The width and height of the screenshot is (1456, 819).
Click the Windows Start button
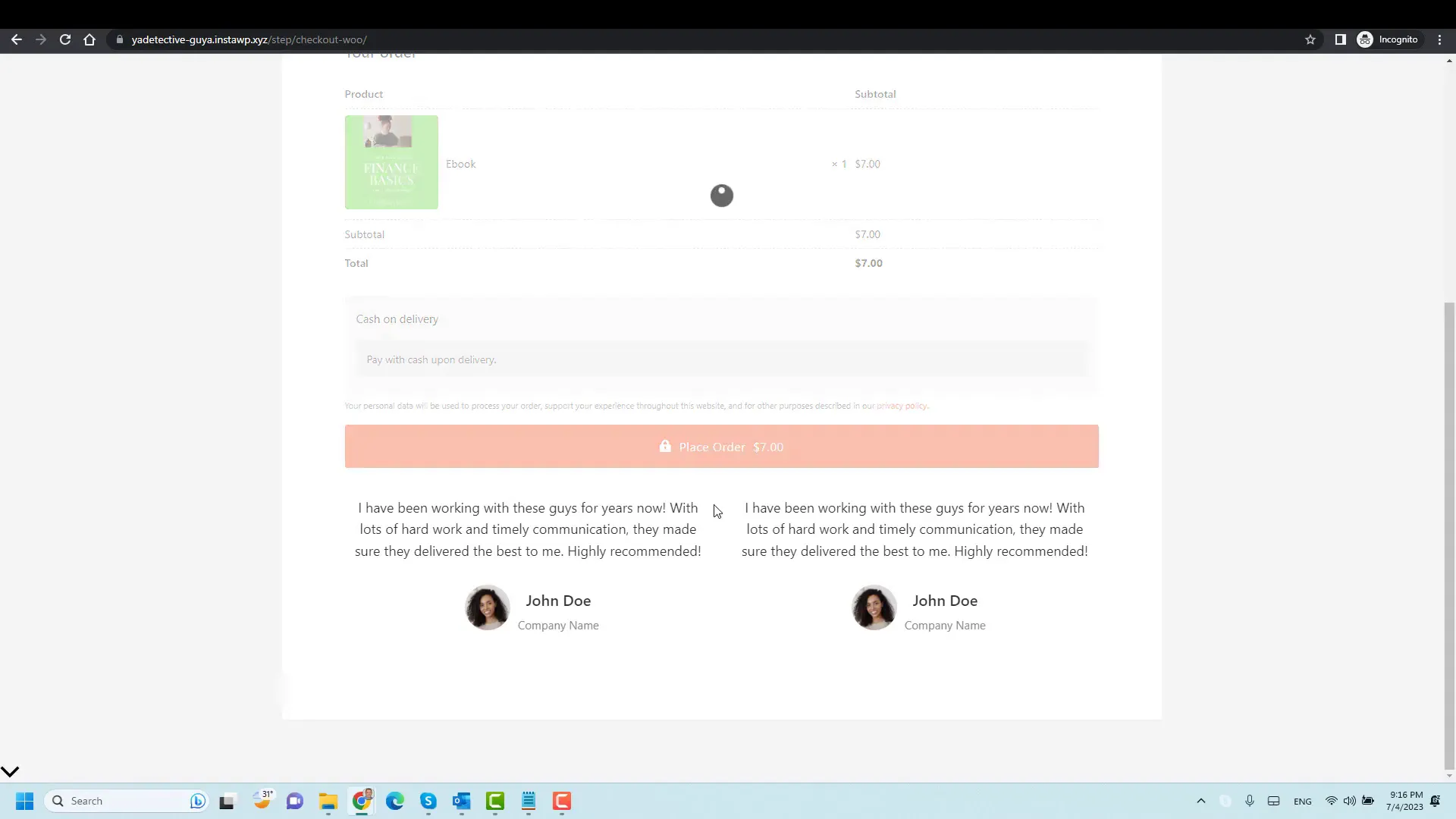coord(24,800)
